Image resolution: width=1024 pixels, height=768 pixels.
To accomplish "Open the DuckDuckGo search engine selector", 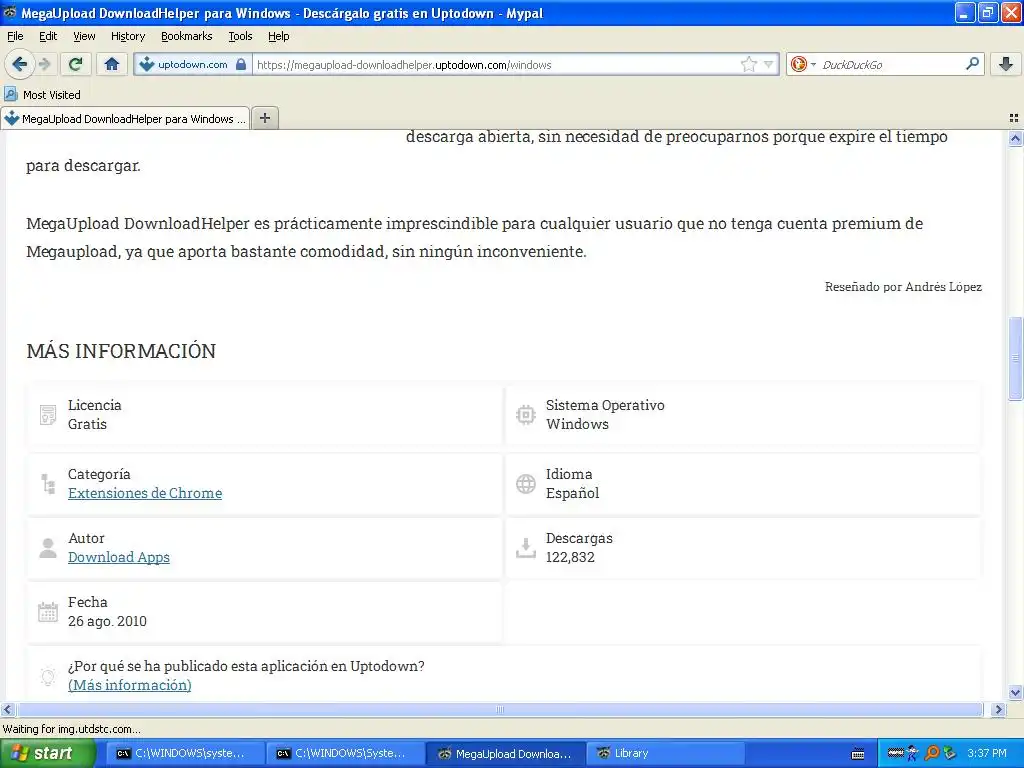I will 803,64.
